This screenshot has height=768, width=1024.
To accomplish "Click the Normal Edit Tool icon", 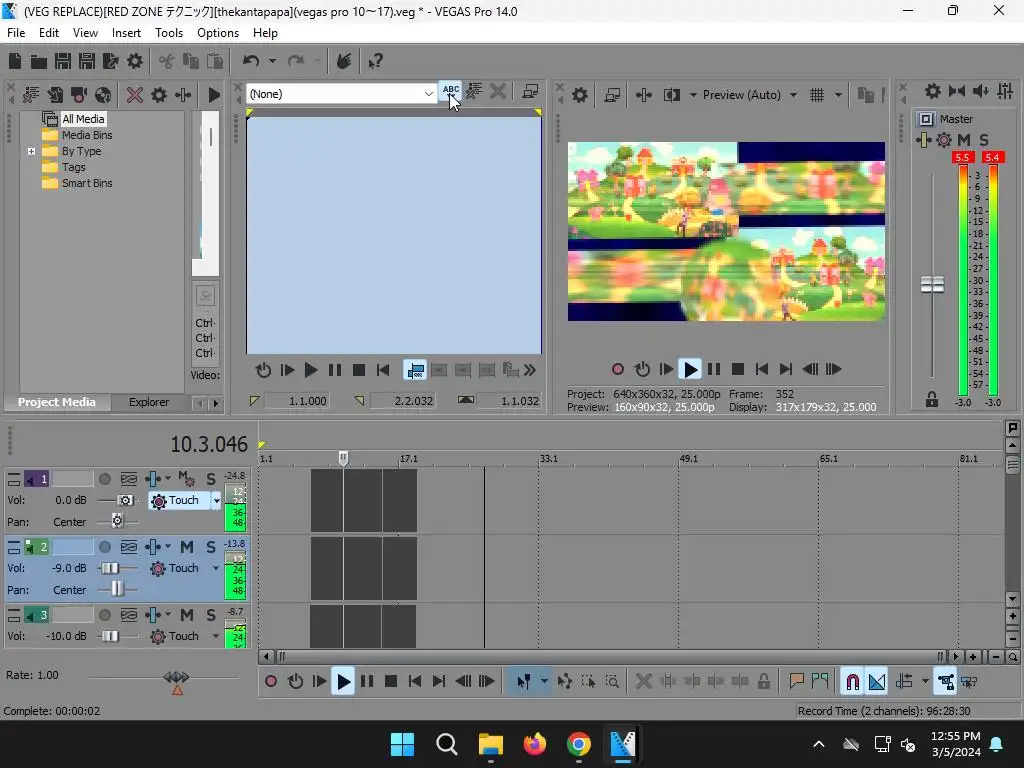I will [x=524, y=682].
